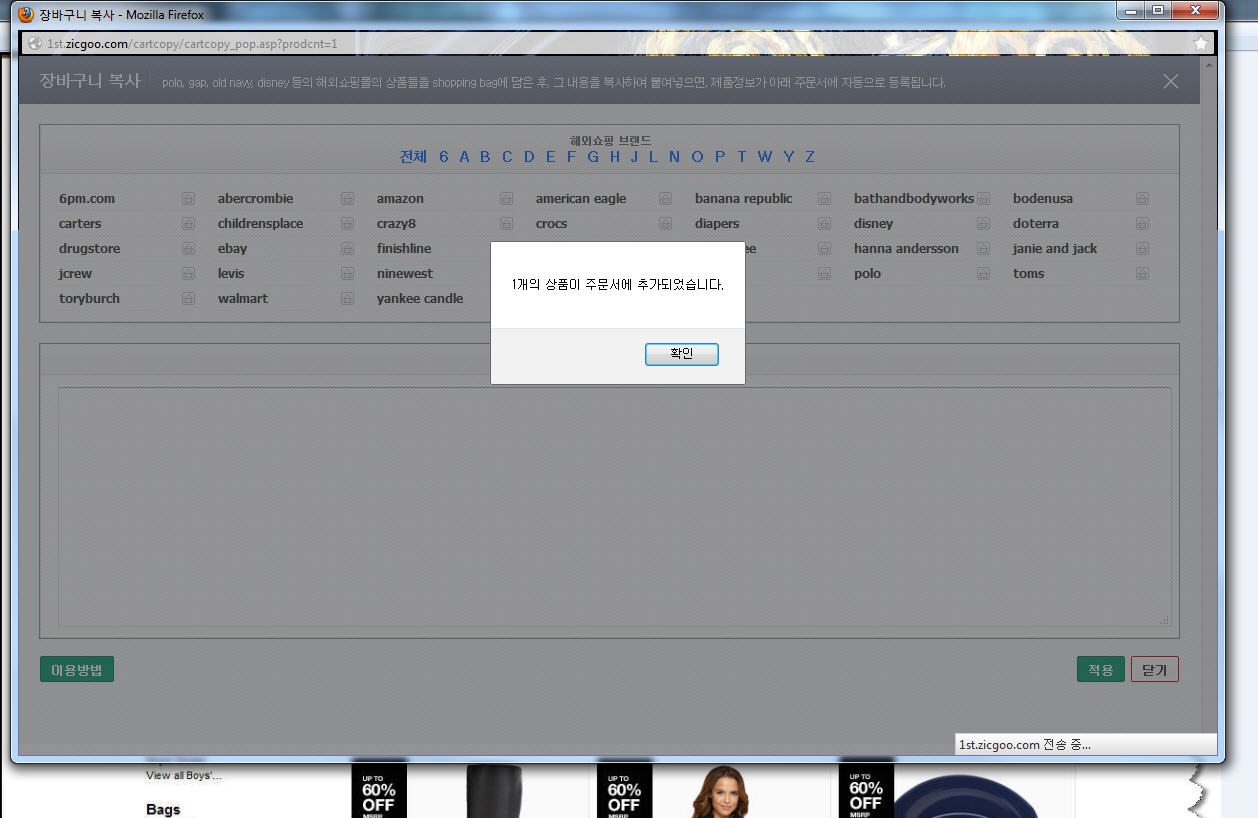
Task: Click the bag icon beside toms
Action: point(1142,273)
